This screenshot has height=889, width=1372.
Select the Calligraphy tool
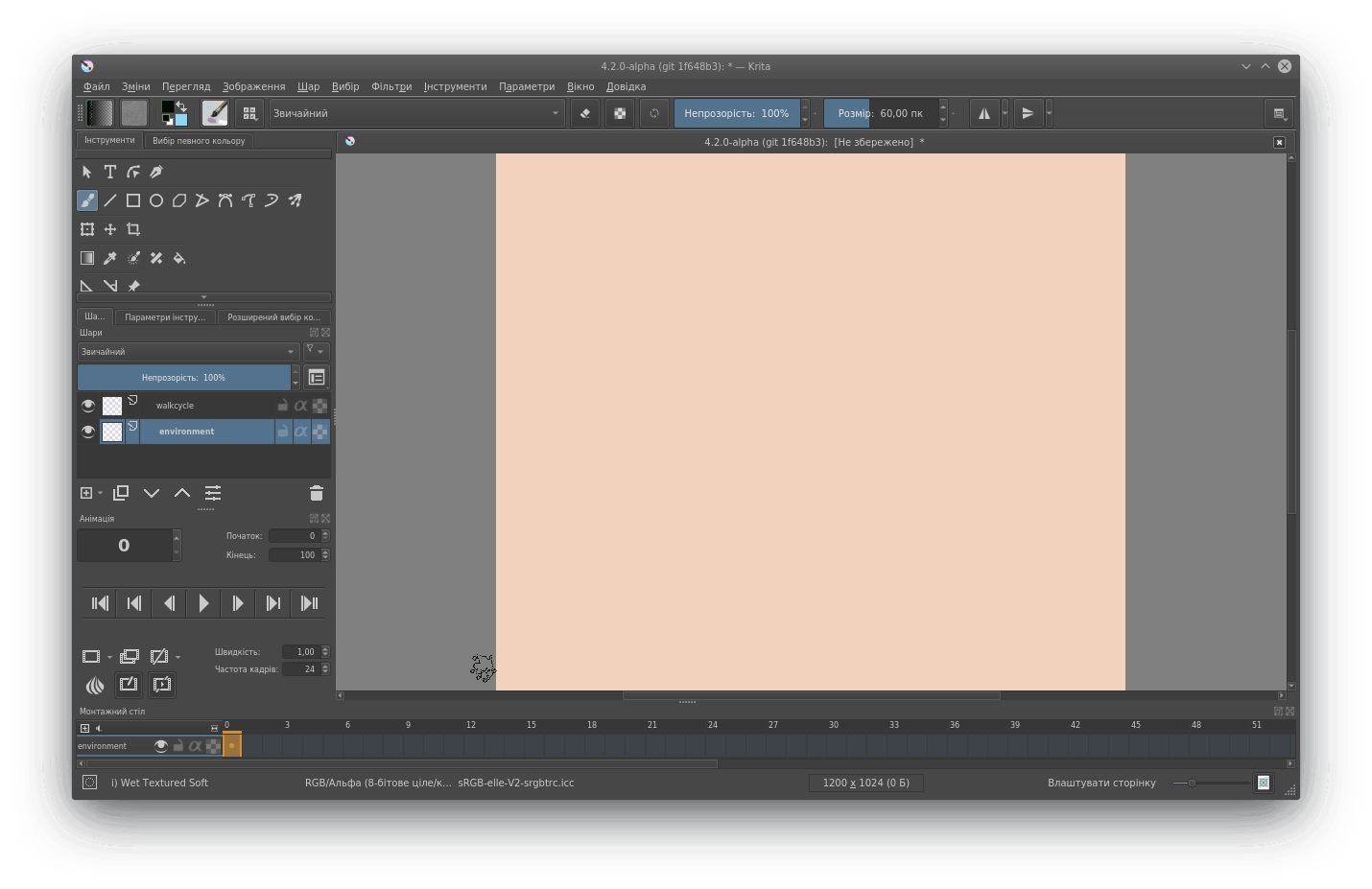pos(156,172)
